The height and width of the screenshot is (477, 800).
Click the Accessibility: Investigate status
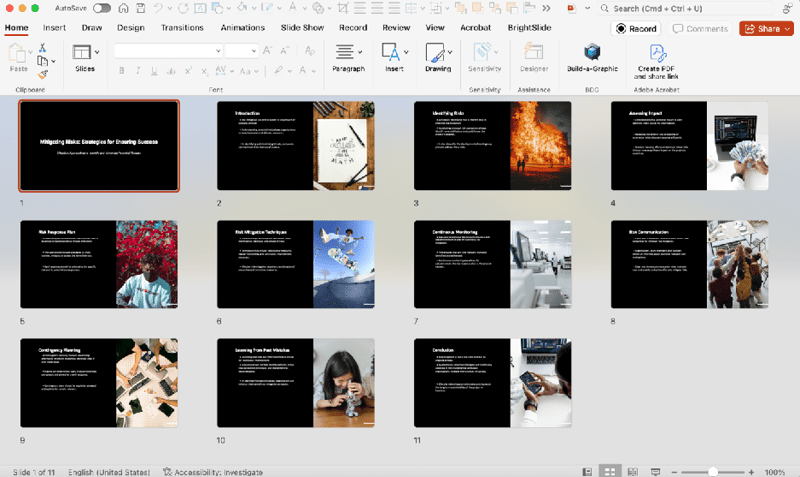click(213, 472)
